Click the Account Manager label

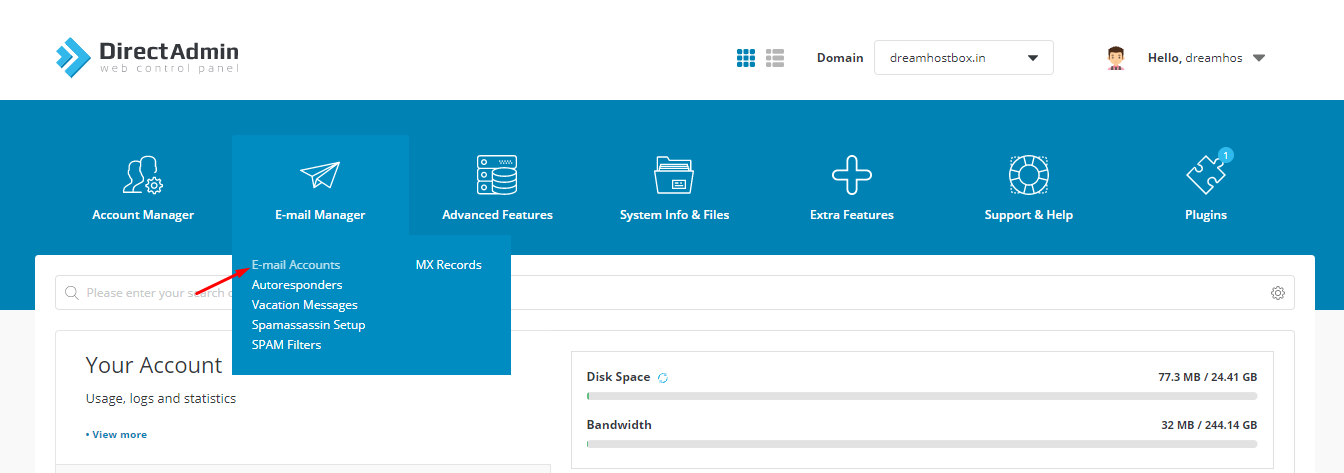[143, 215]
